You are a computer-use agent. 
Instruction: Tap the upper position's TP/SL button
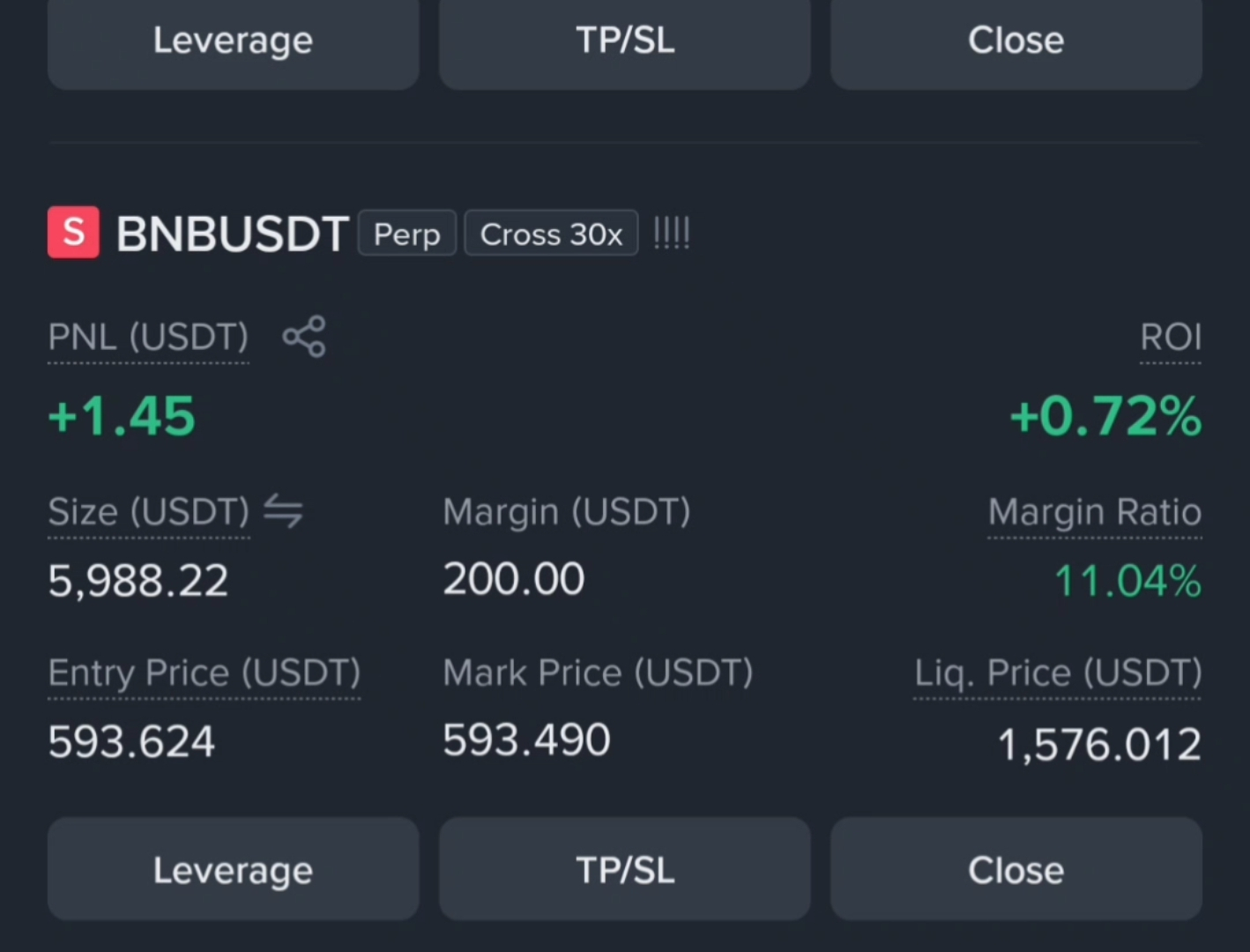[x=625, y=41]
